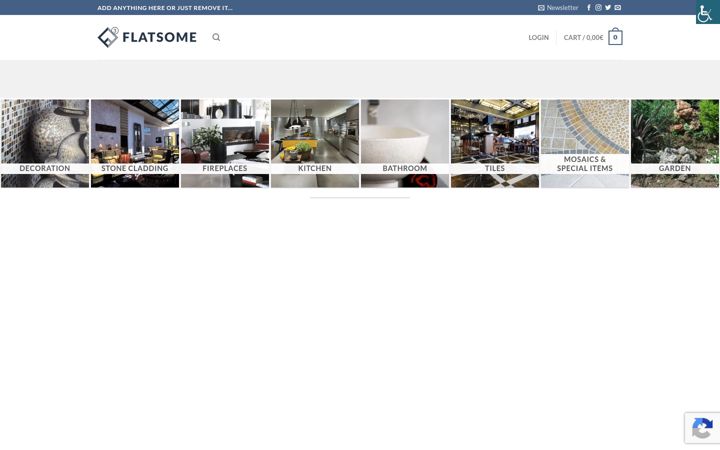Open the Stone Cladding category

[135, 143]
